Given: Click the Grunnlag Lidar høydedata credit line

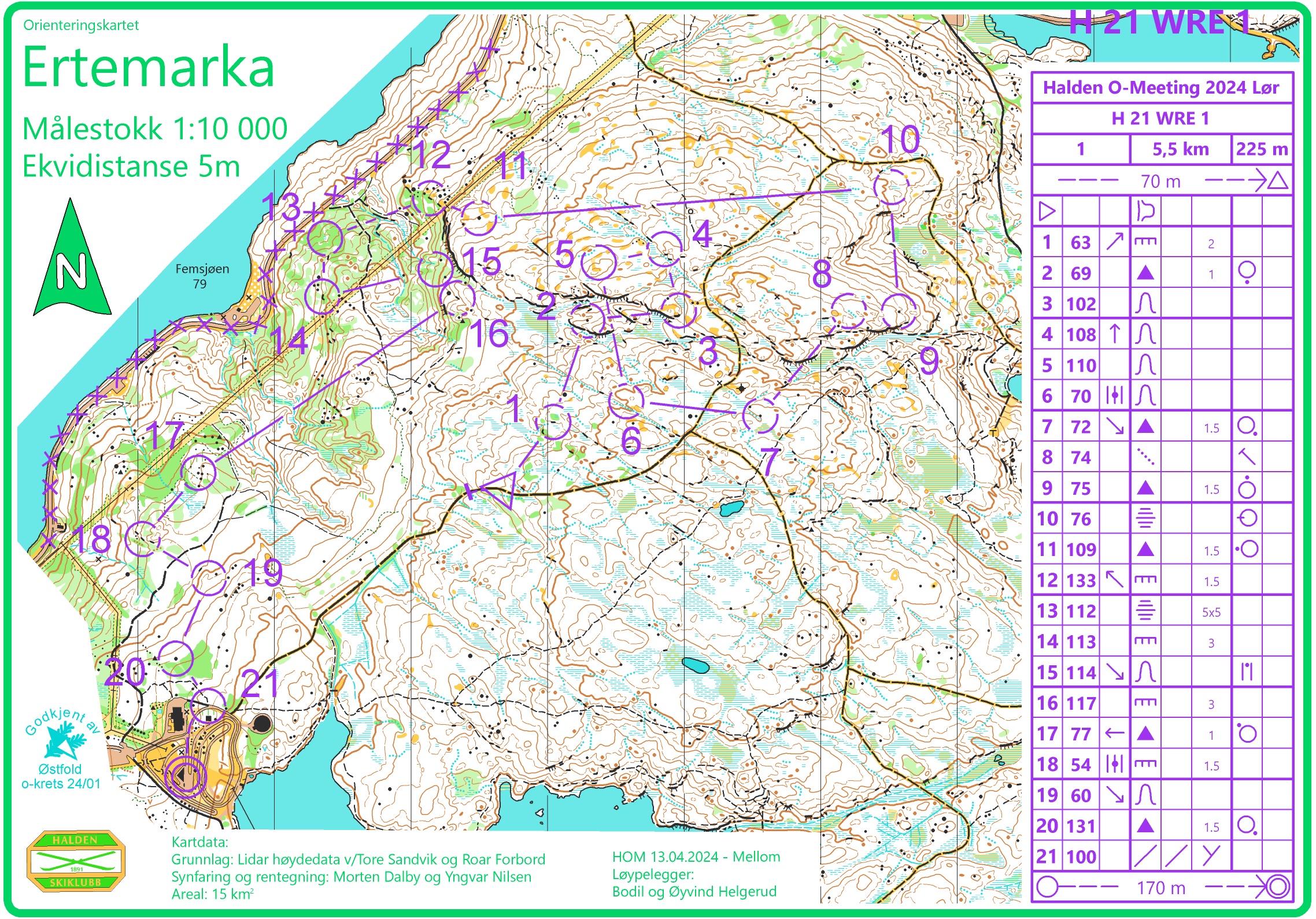Looking at the screenshot, I should point(358,859).
